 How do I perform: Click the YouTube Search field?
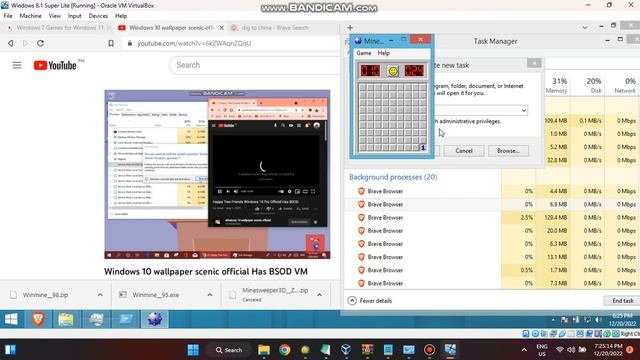click(255, 65)
